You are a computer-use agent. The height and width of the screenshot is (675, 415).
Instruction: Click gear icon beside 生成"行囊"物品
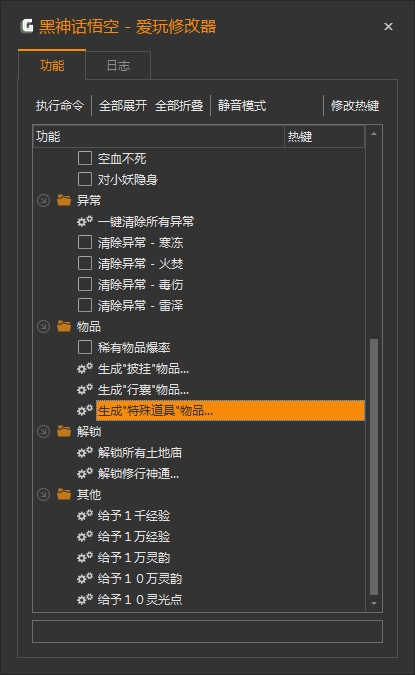point(85,390)
